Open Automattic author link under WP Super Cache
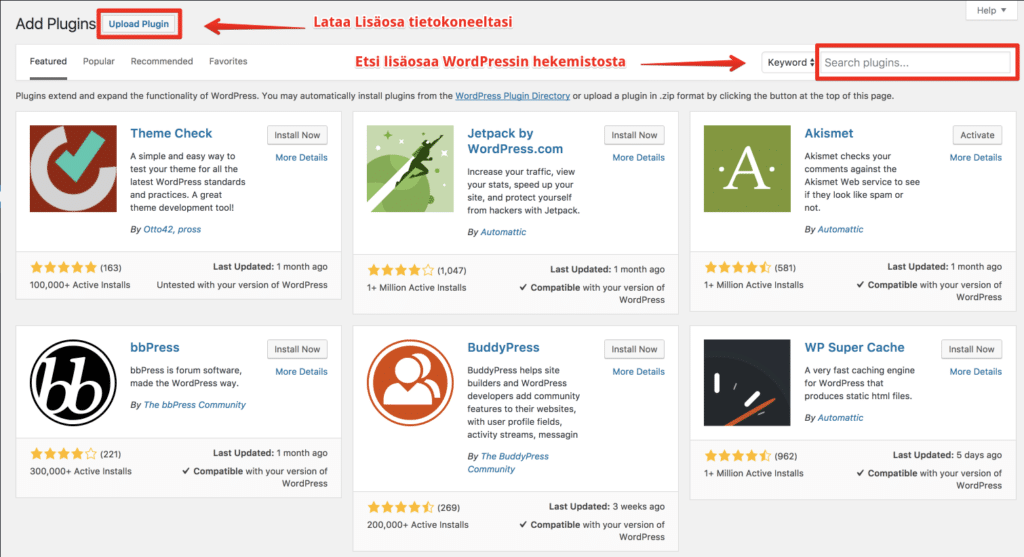The height and width of the screenshot is (557, 1024). 840,417
